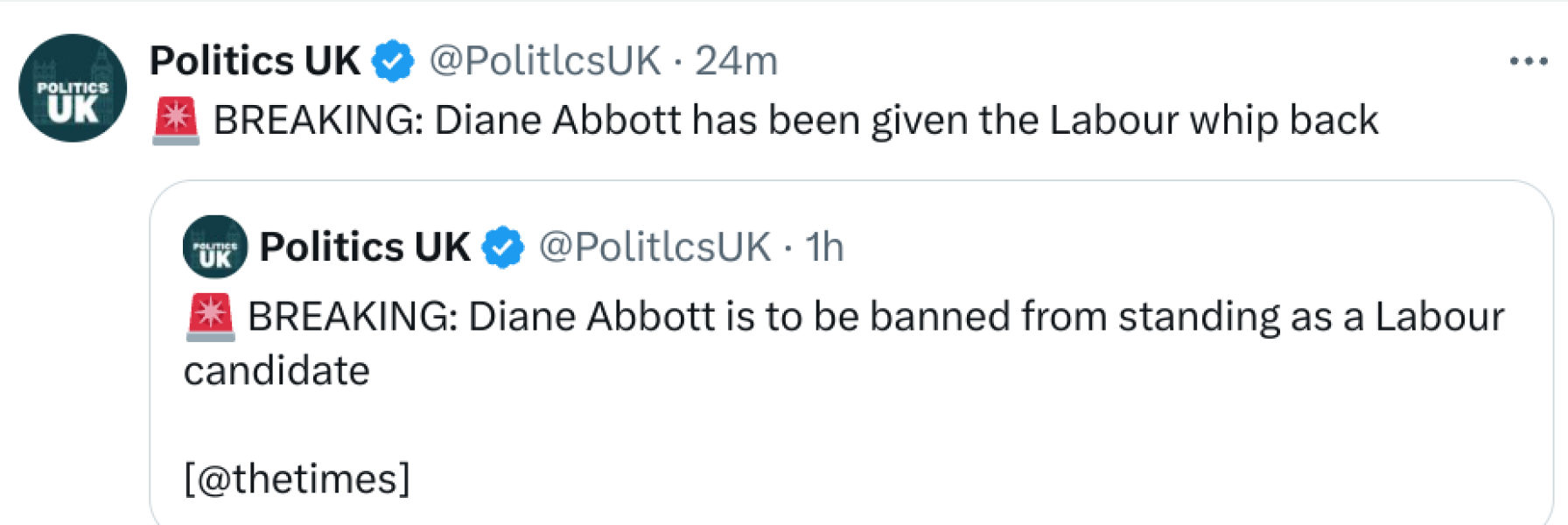Open the three-dot more options menu
1568x525 pixels.
point(1528,61)
